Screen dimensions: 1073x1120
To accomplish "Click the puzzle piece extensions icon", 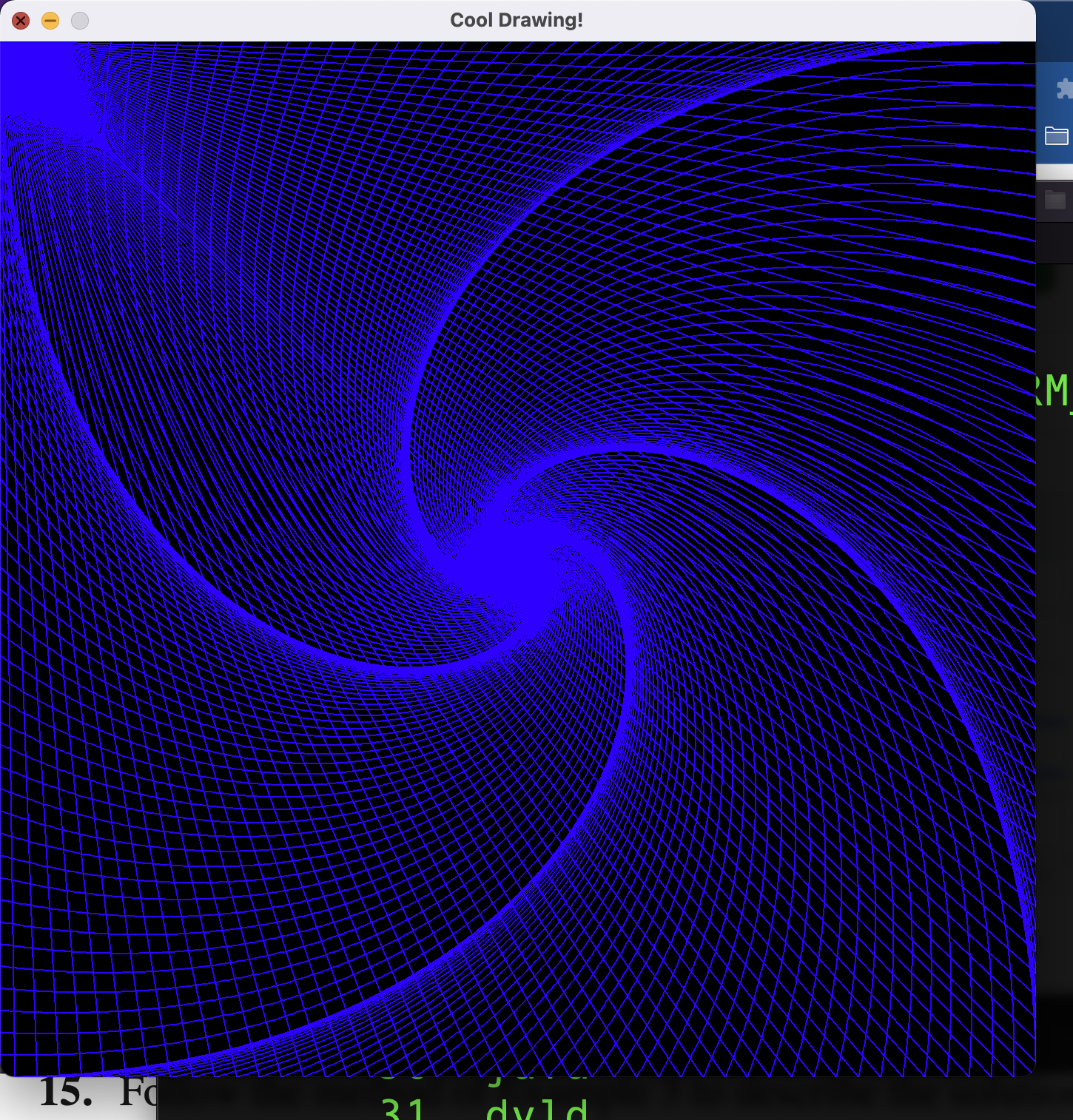I will pyautogui.click(x=1063, y=89).
